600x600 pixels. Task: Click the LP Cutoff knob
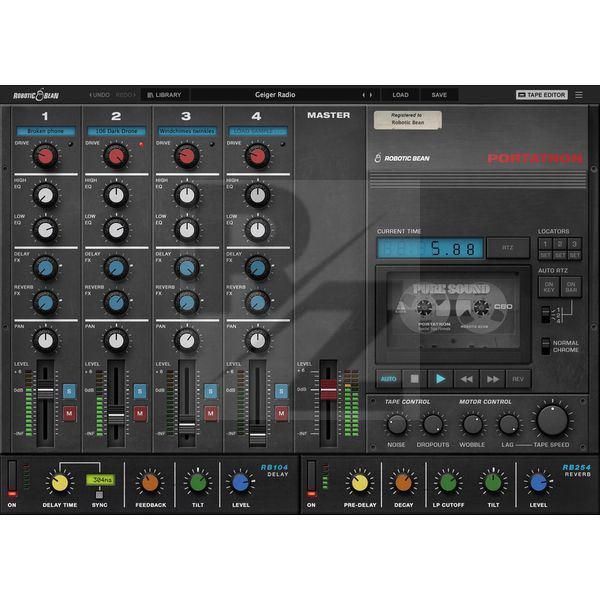tap(448, 483)
